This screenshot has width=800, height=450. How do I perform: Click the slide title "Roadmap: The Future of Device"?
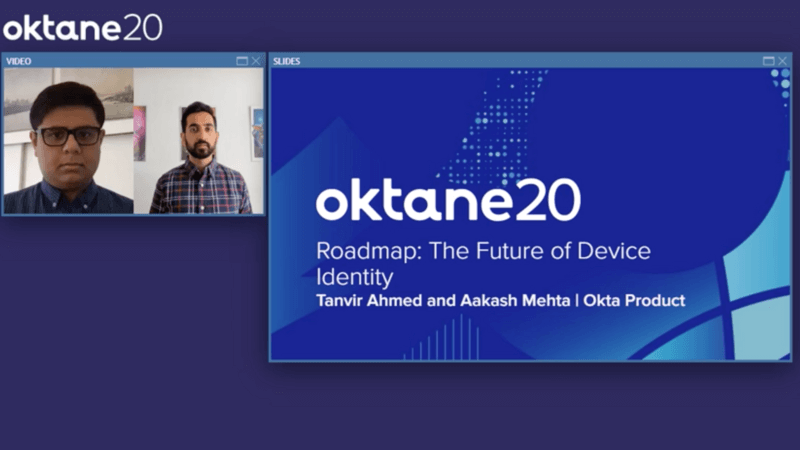[483, 250]
